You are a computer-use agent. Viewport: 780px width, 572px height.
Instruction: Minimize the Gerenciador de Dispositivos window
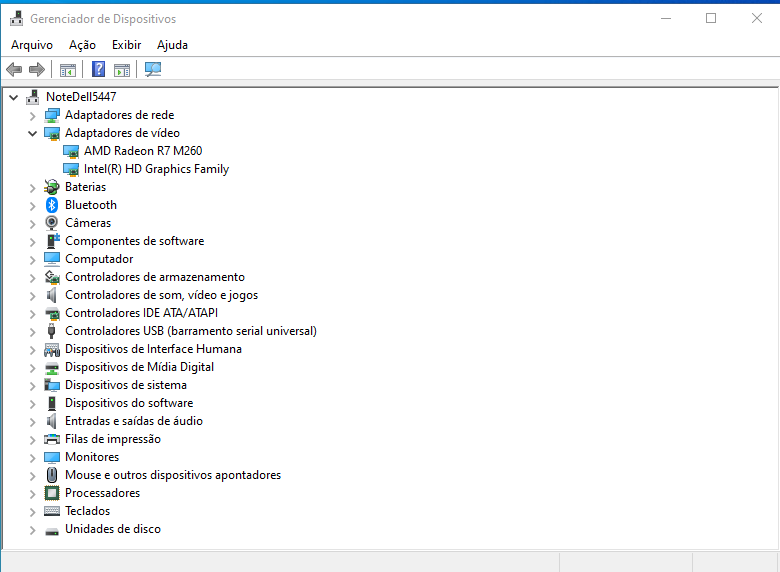[666, 18]
